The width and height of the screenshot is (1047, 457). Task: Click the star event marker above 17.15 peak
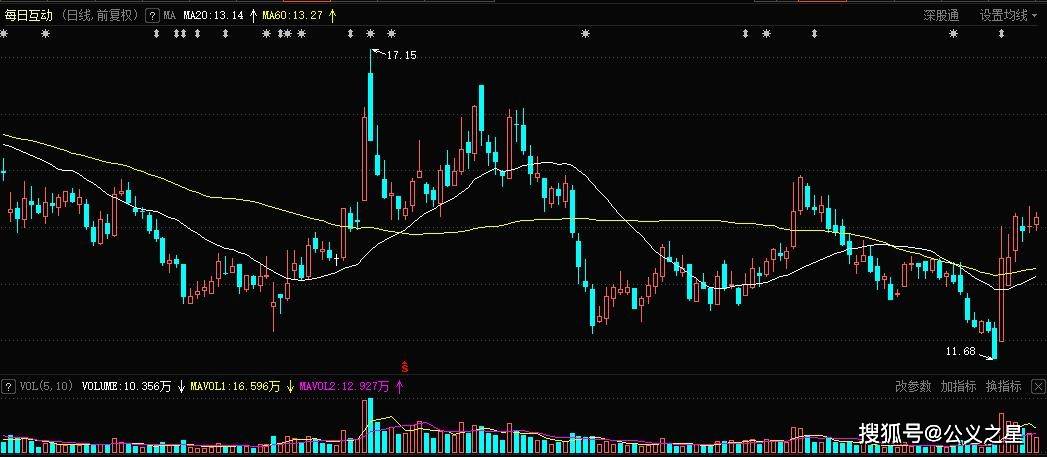(371, 33)
